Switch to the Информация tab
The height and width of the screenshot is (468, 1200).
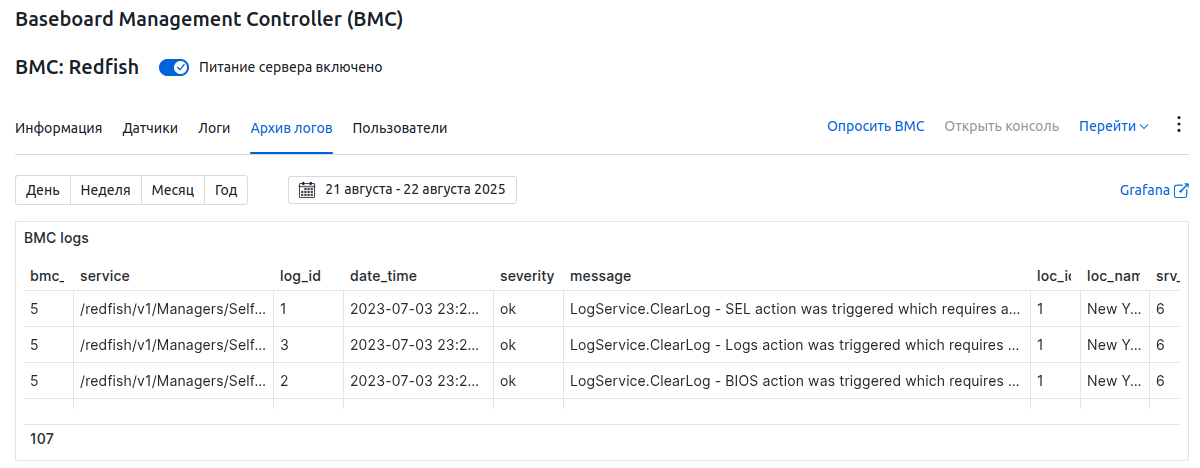[x=59, y=128]
